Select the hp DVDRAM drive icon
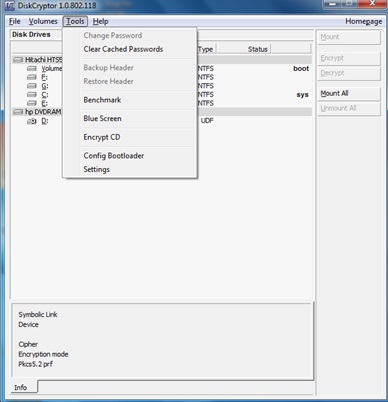Image resolution: width=388 pixels, height=402 pixels. click(x=18, y=112)
